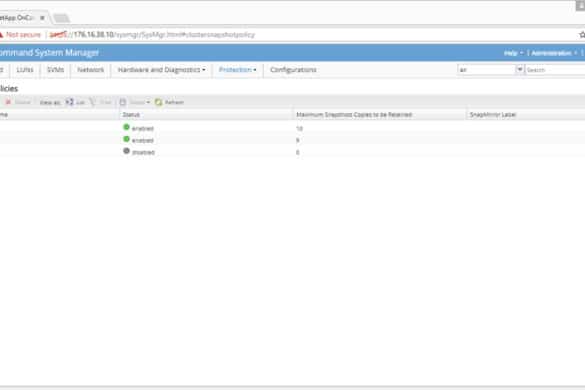Sort by SnapMirror Label column header
Screen dimensions: 585x390
pyautogui.click(x=526, y=115)
